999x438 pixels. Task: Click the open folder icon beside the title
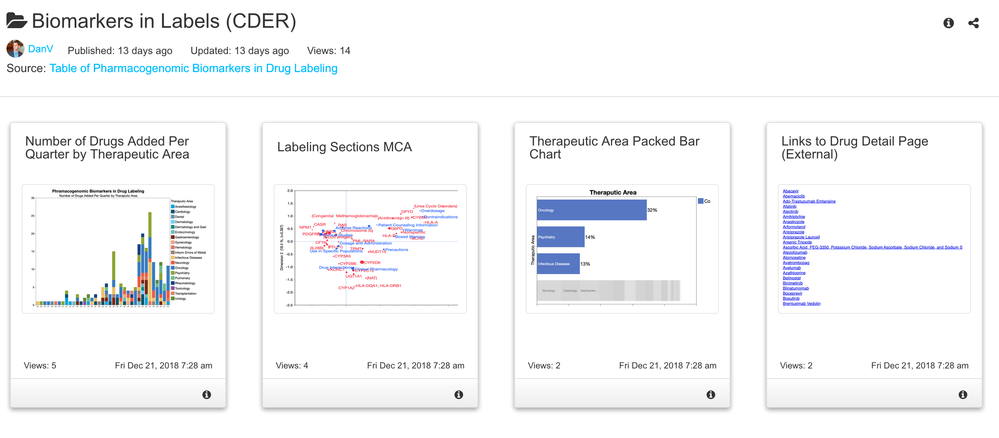[x=17, y=21]
